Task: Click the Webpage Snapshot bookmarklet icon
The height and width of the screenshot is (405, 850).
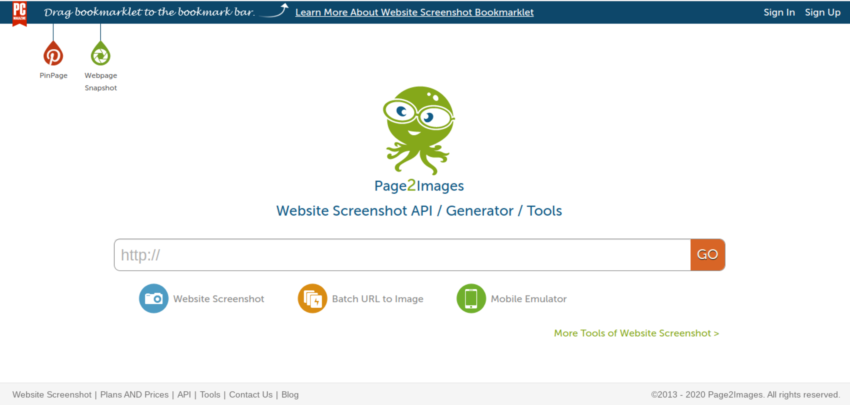Action: [100, 55]
